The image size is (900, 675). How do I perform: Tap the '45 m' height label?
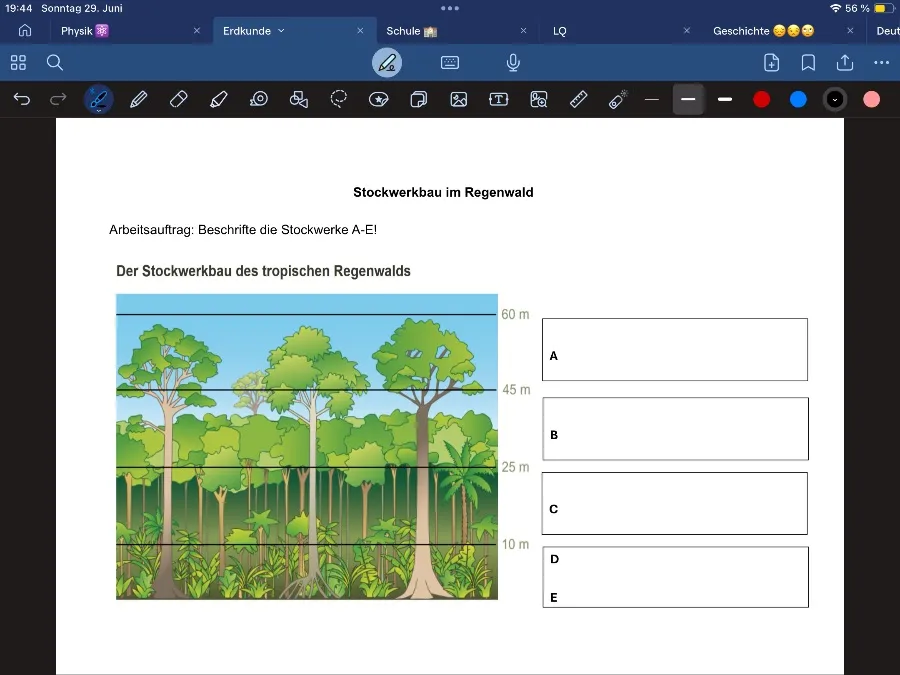tap(516, 390)
